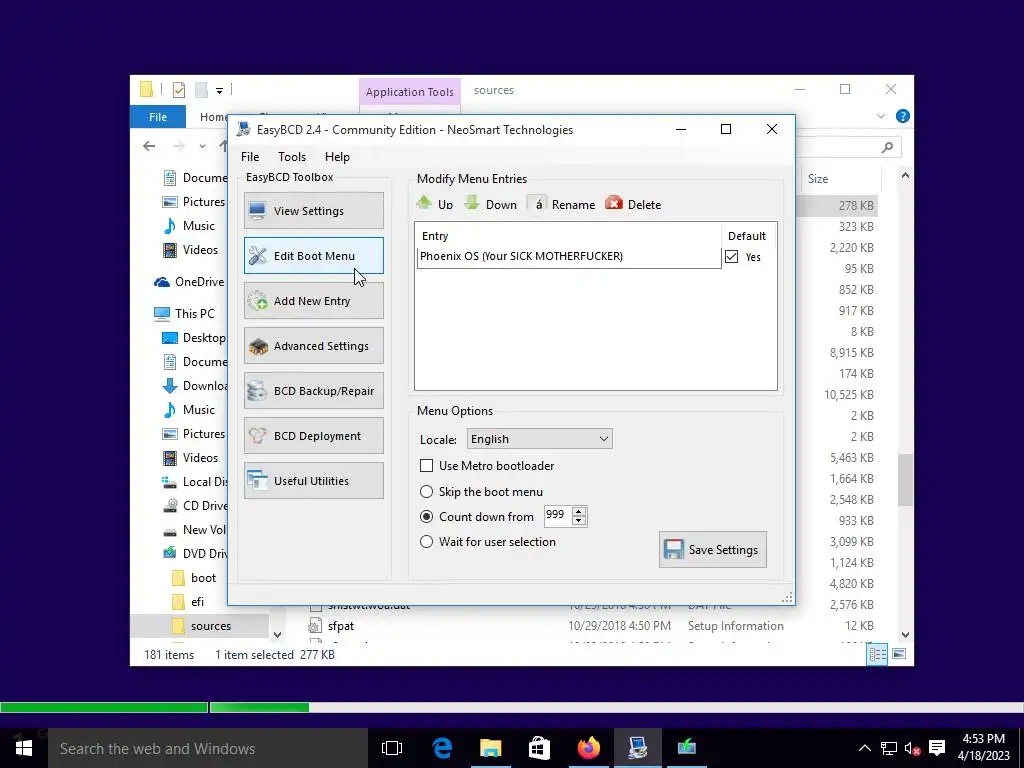Click Explorer back navigation arrow

(x=149, y=146)
